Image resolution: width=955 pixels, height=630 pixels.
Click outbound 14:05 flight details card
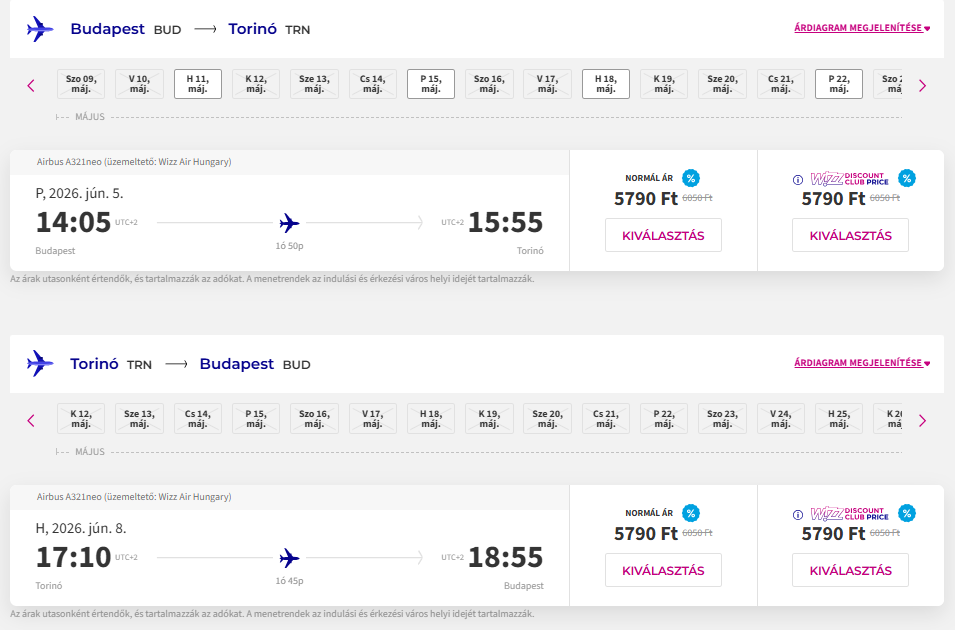click(289, 222)
